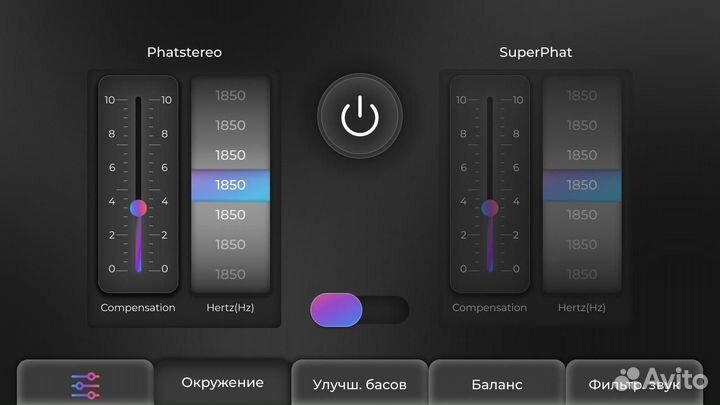
Task: Select the highlighted 1850 value in the Phatstereo Hertz picker
Action: coord(231,185)
